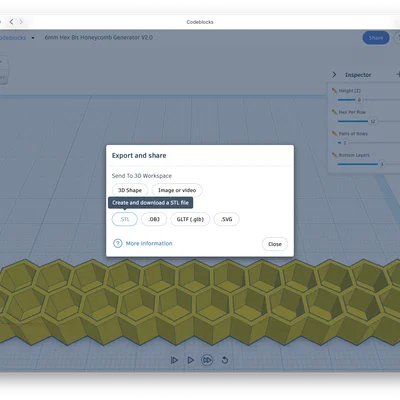Export as .STL file

click(x=125, y=219)
